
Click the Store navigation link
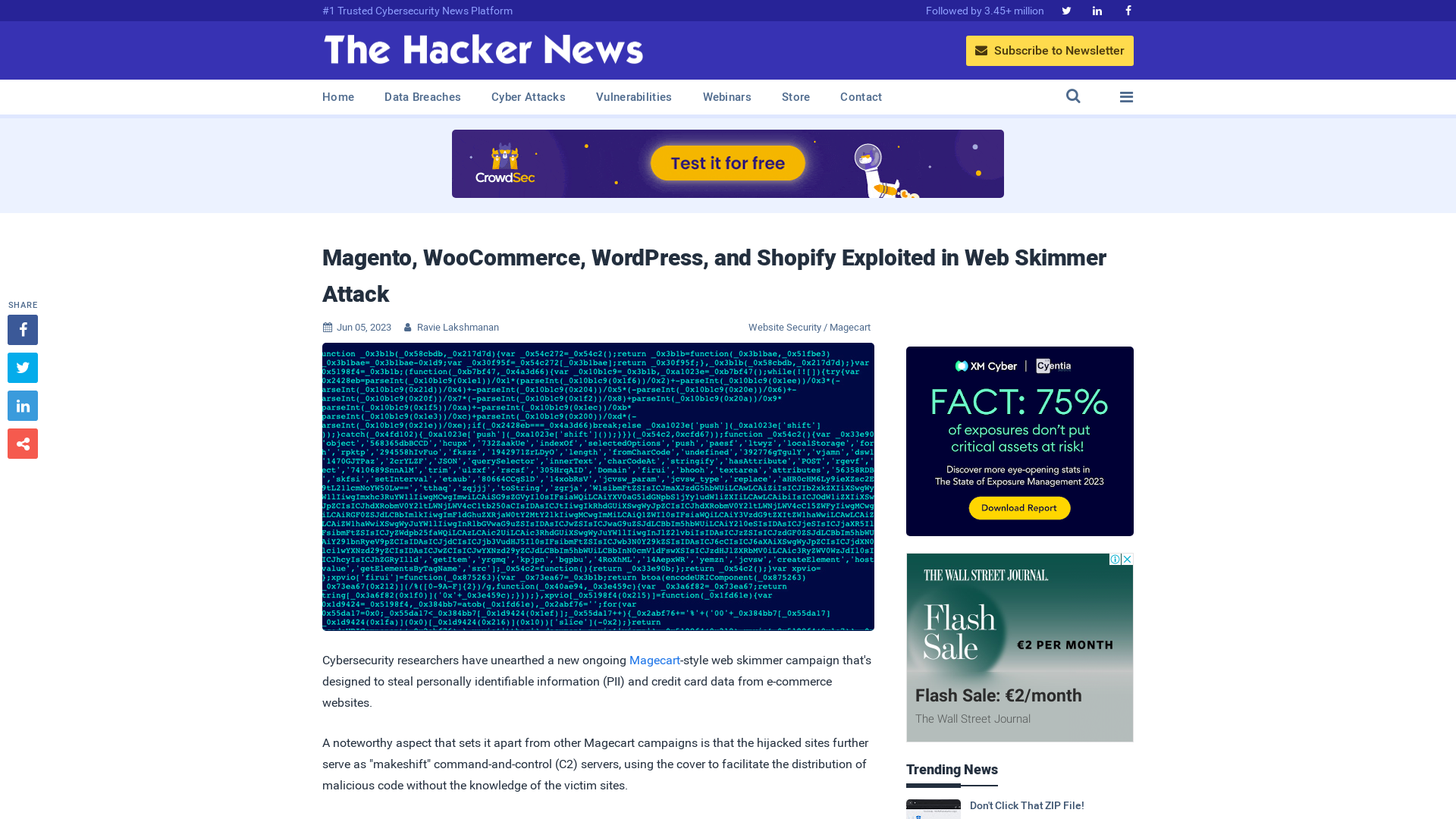pyautogui.click(x=795, y=97)
